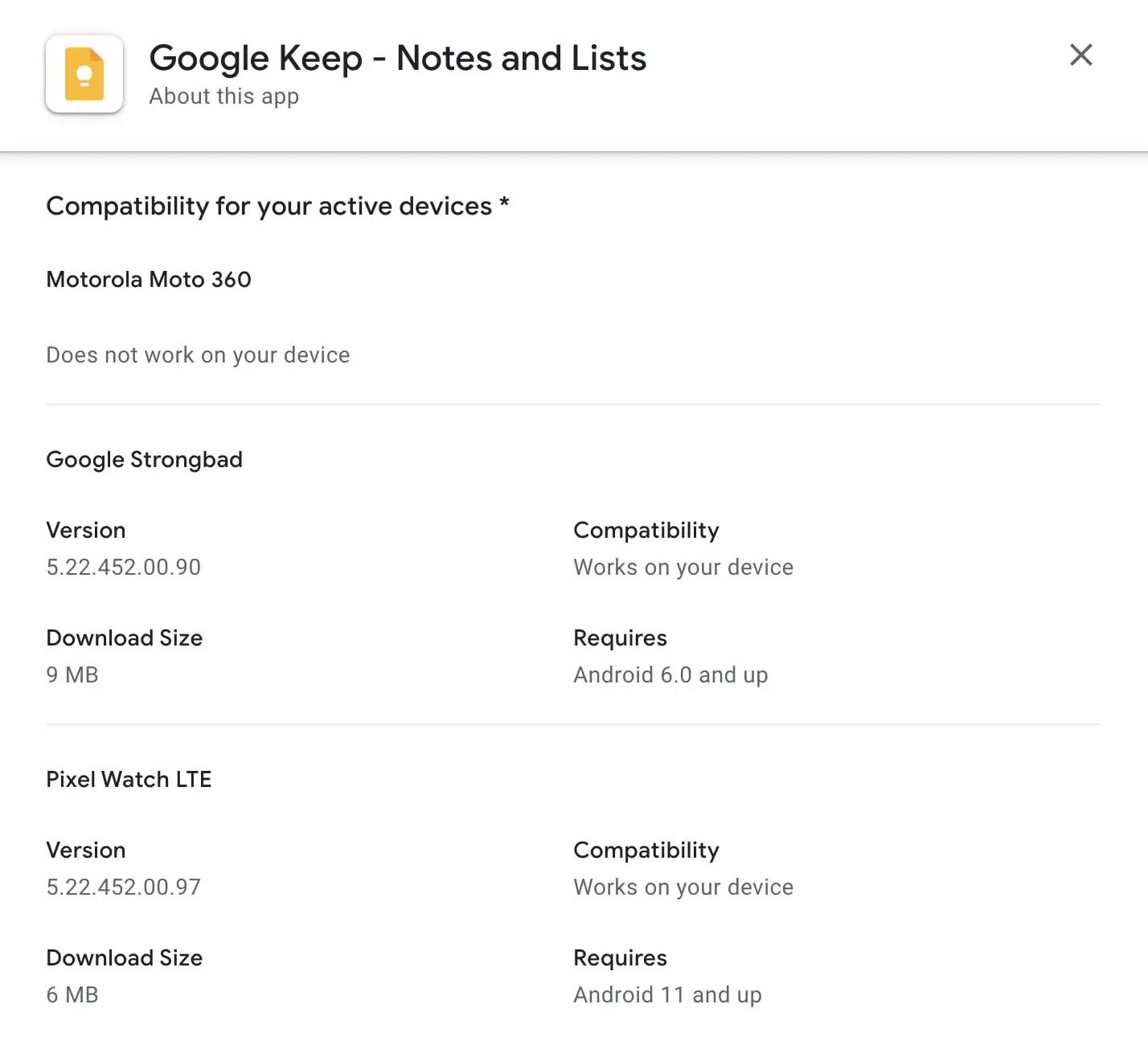Click Does not work on your device text
The image size is (1148, 1037).
coord(198,354)
